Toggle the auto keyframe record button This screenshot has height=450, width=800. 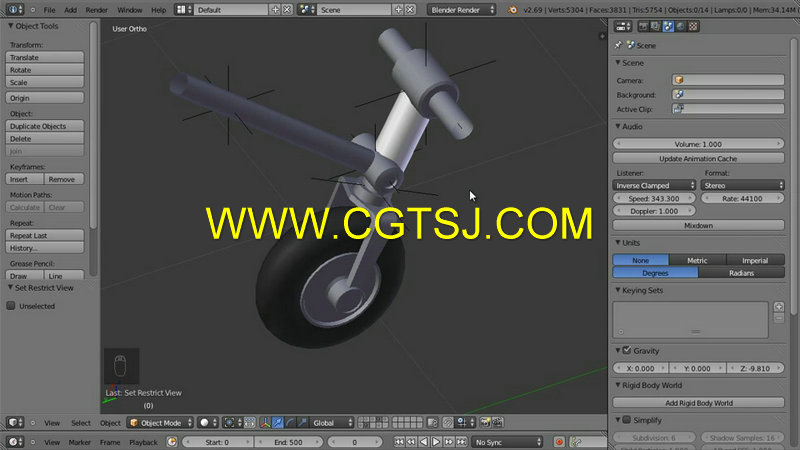[559, 442]
